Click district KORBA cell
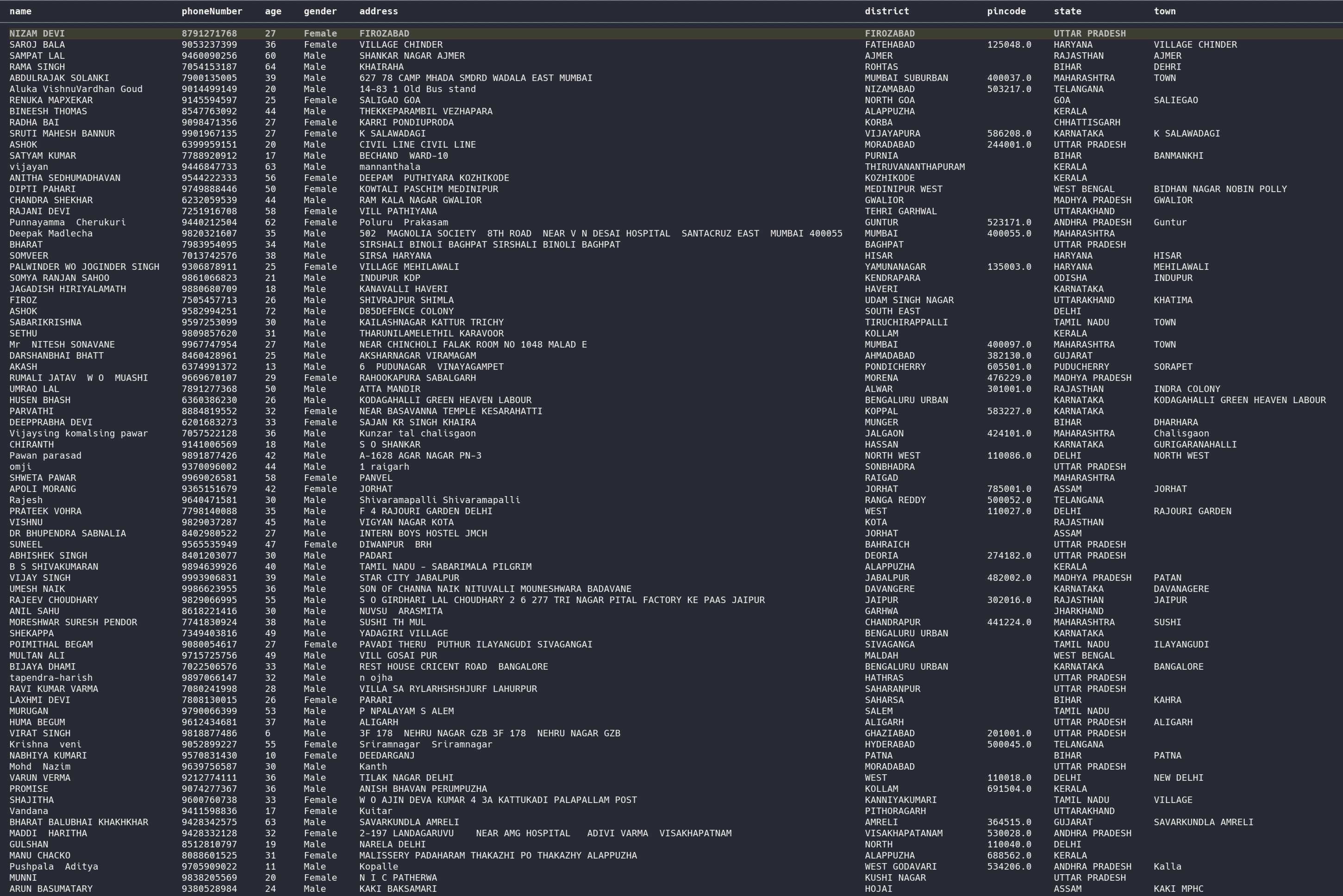The width and height of the screenshot is (1343, 896). tap(878, 122)
